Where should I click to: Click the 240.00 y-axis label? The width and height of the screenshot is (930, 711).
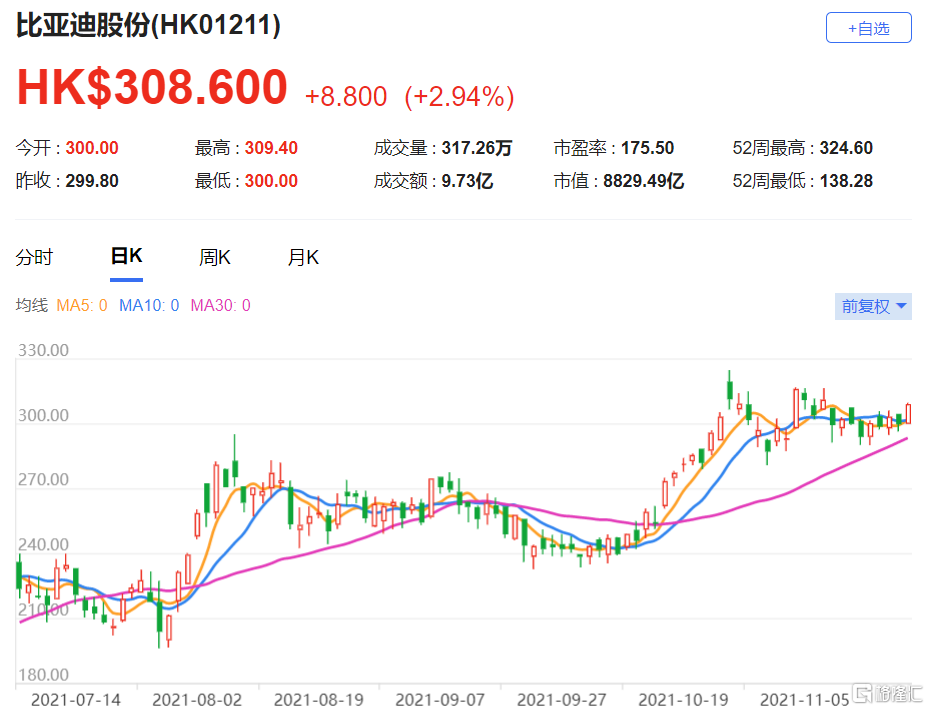(43, 544)
